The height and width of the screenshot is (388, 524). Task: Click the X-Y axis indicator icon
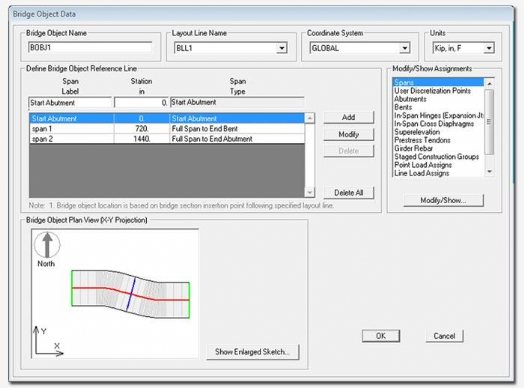48,342
